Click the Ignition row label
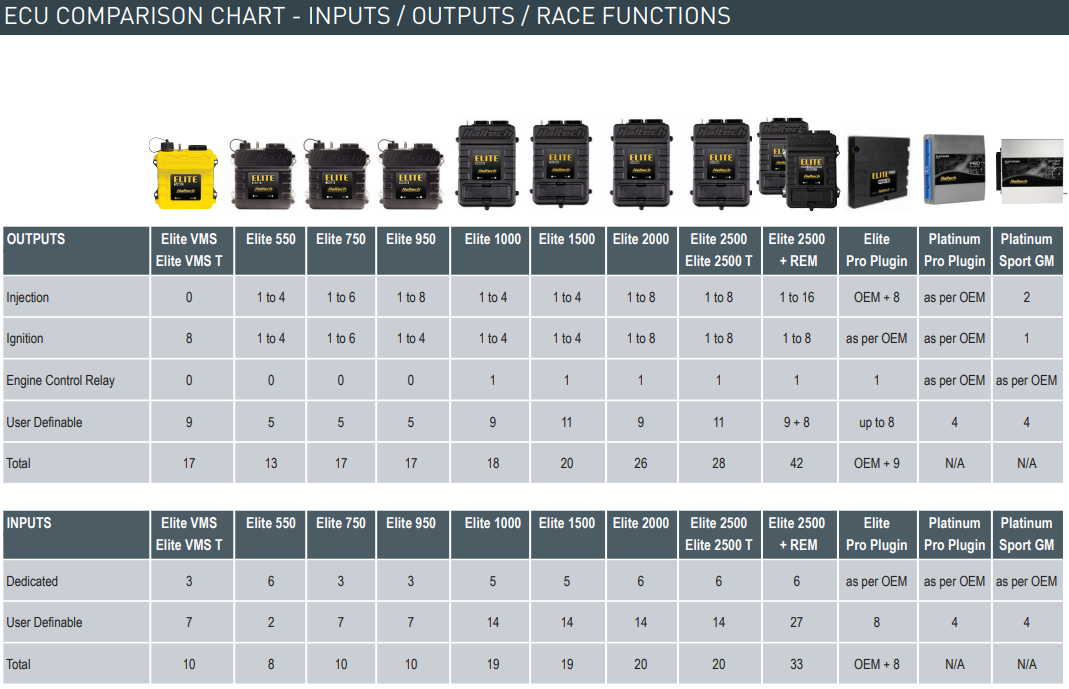This screenshot has width=1069, height=689. coord(25,338)
